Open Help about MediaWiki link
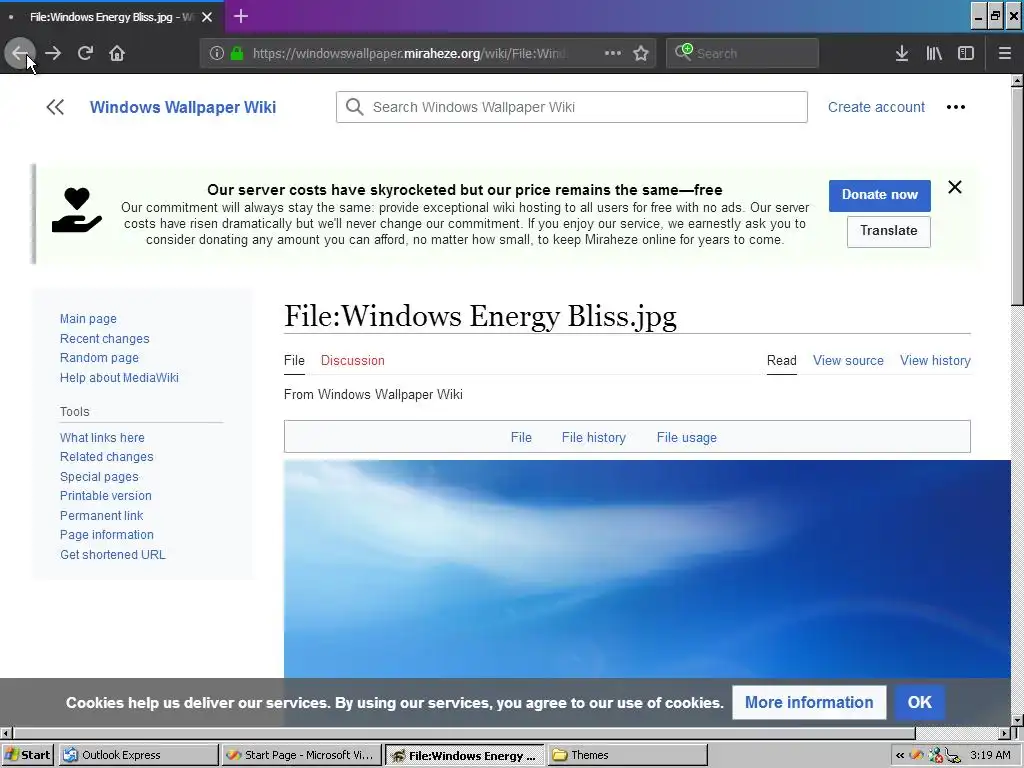The image size is (1024, 768). (x=119, y=377)
